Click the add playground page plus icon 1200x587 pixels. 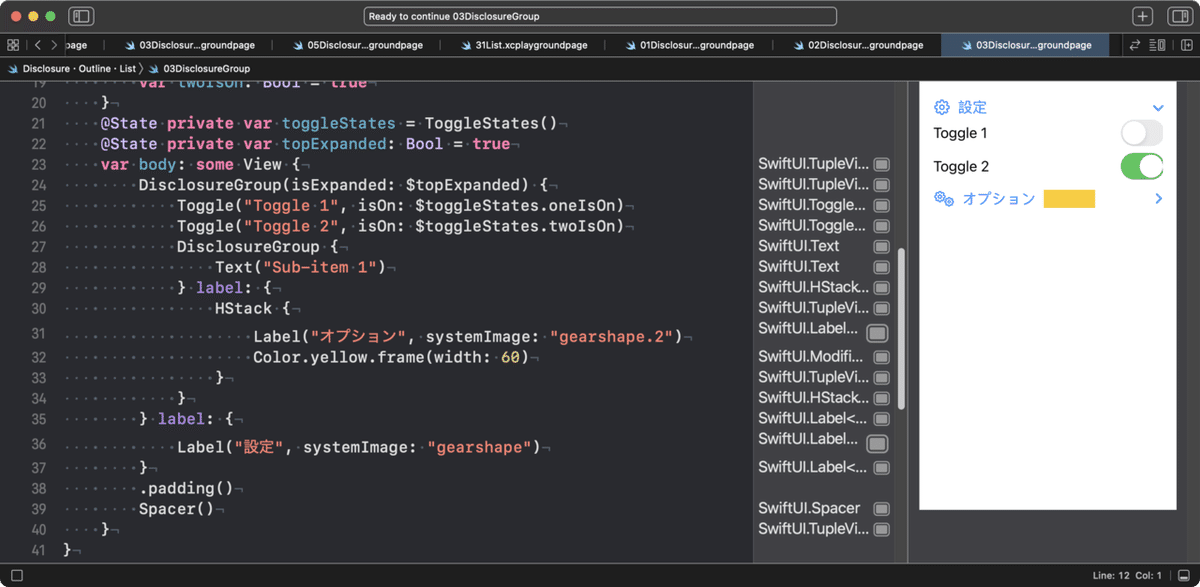pos(1144,16)
